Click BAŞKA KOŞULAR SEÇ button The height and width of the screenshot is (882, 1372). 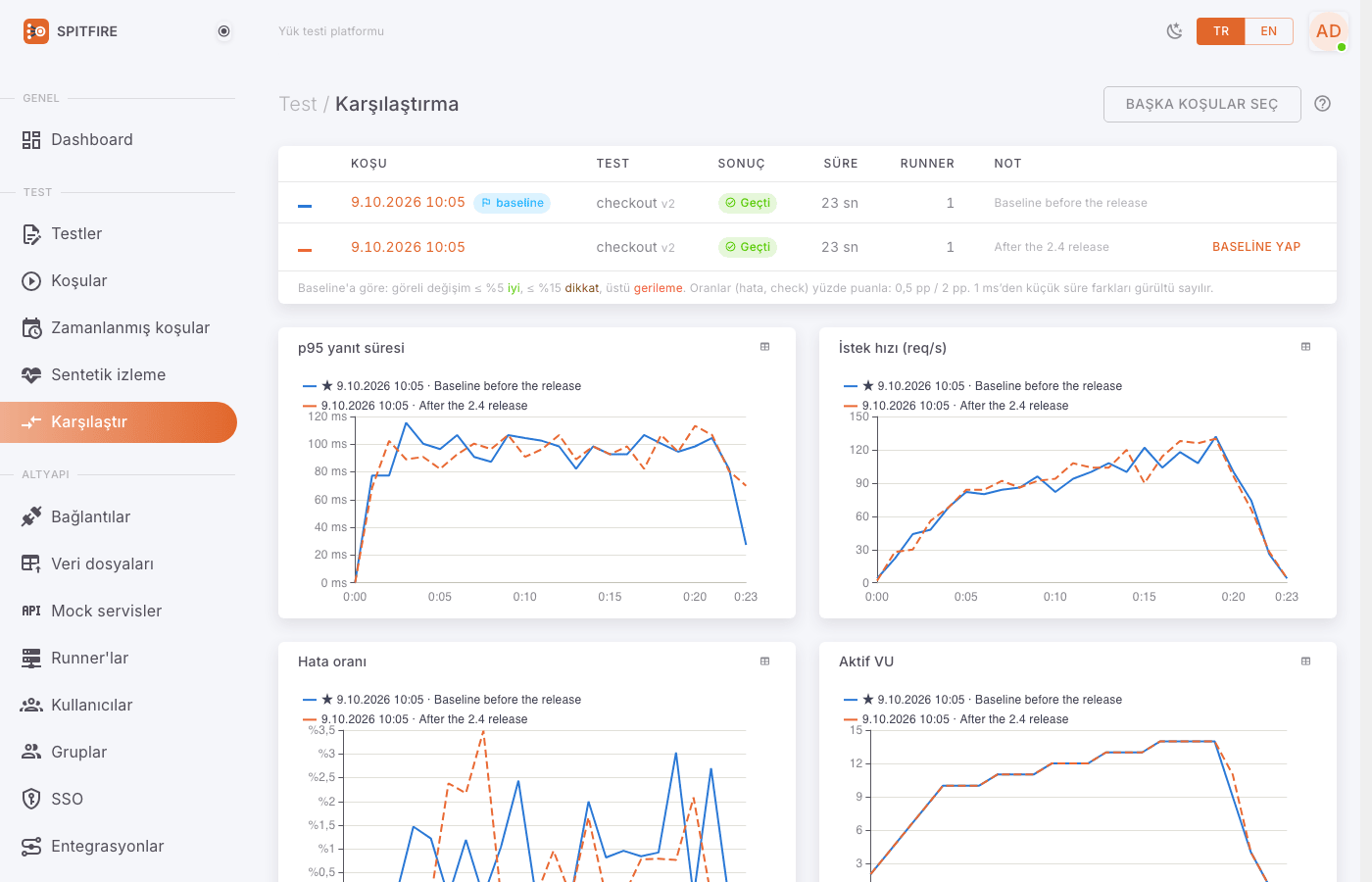tap(1202, 104)
